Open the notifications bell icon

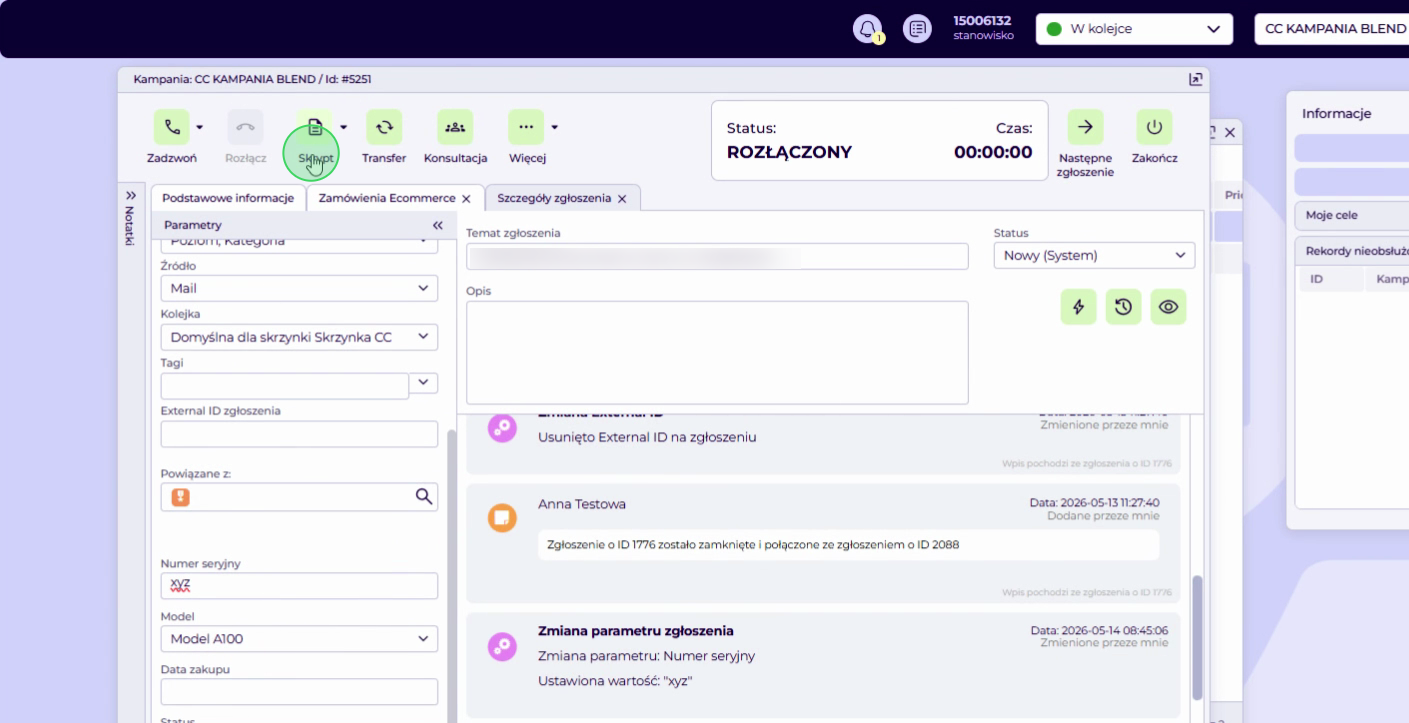click(x=867, y=29)
